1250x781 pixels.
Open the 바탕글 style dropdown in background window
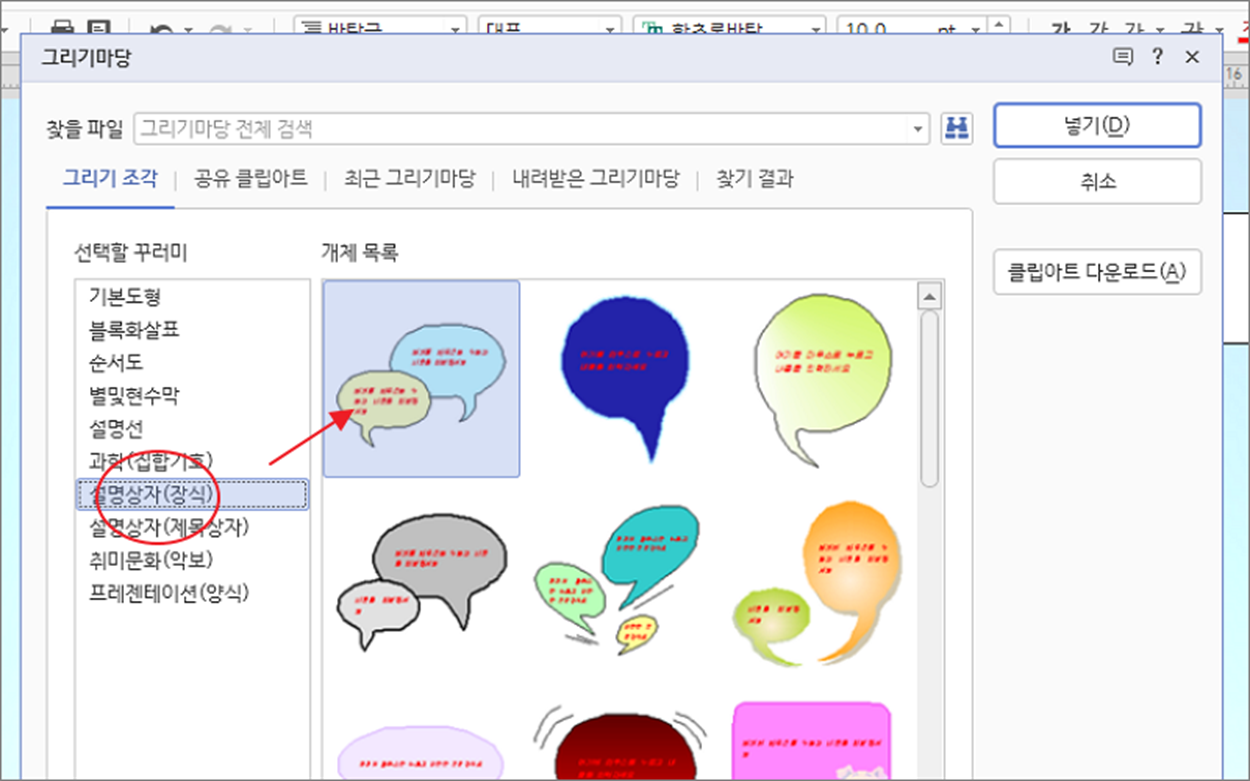click(x=457, y=28)
